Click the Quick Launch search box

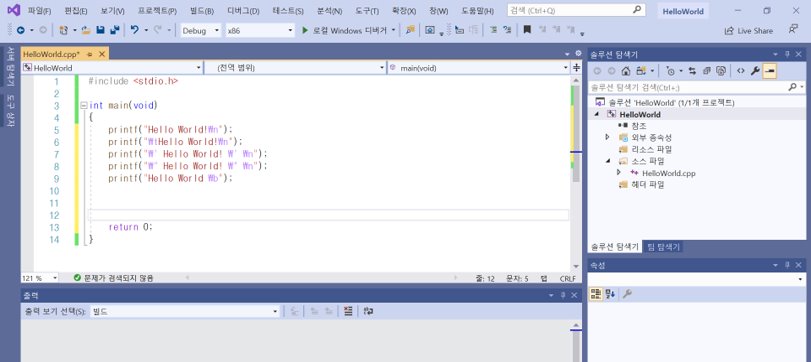coord(576,10)
